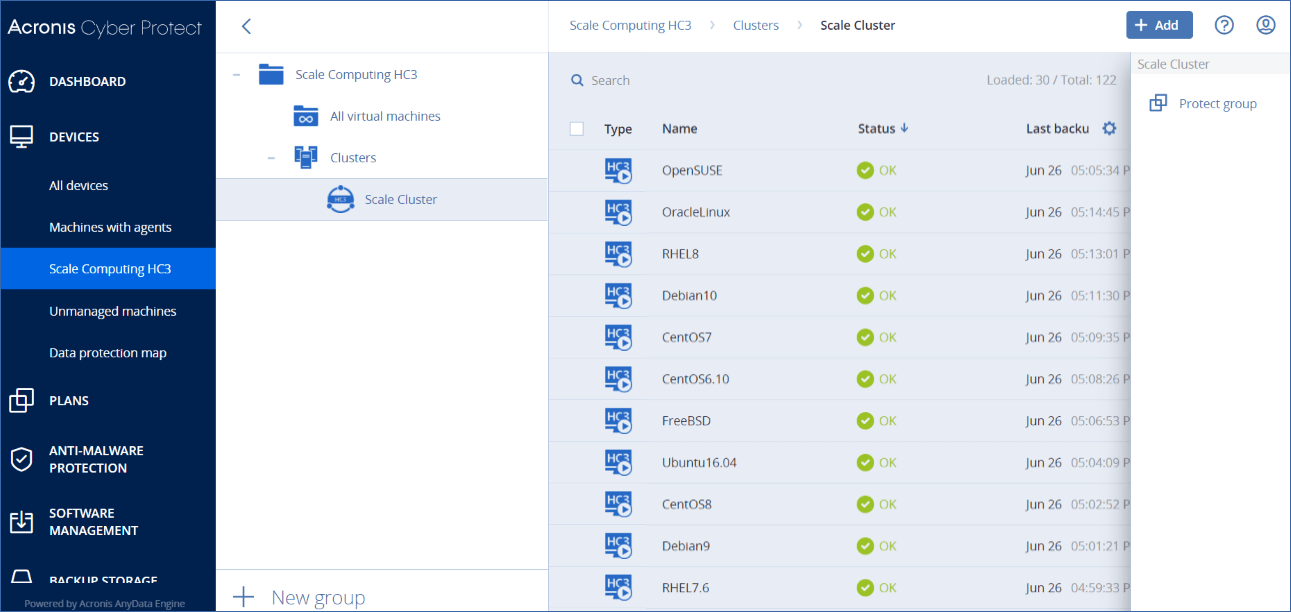Click the OK status icon for Debian9
Viewport: 1291px width, 612px height.
(865, 547)
